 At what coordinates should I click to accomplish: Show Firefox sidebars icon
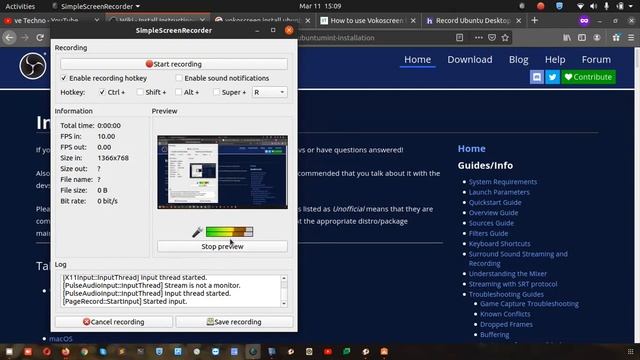tap(582, 38)
